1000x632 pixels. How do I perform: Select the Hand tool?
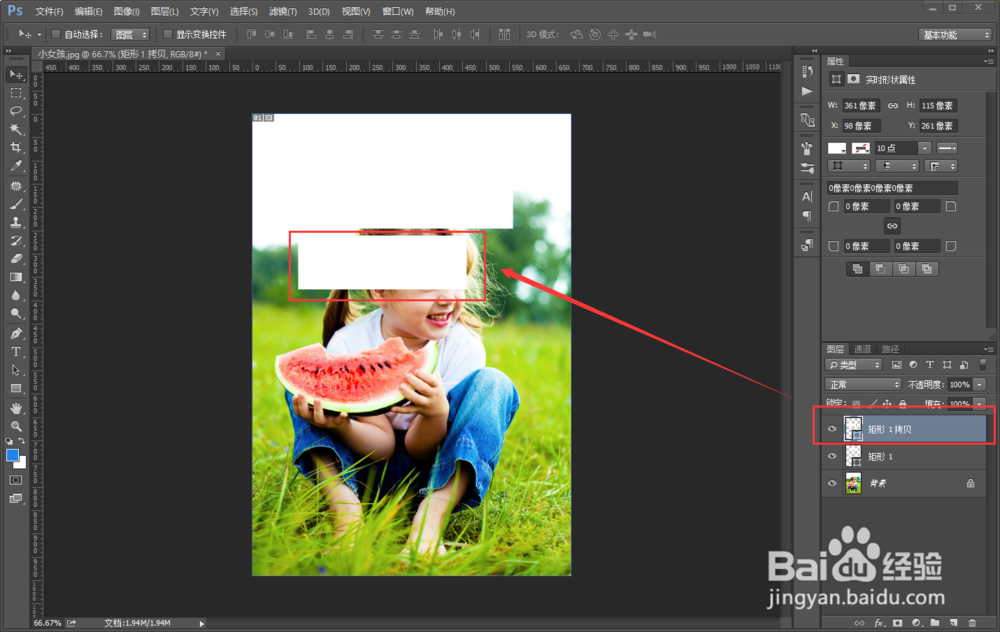point(16,408)
